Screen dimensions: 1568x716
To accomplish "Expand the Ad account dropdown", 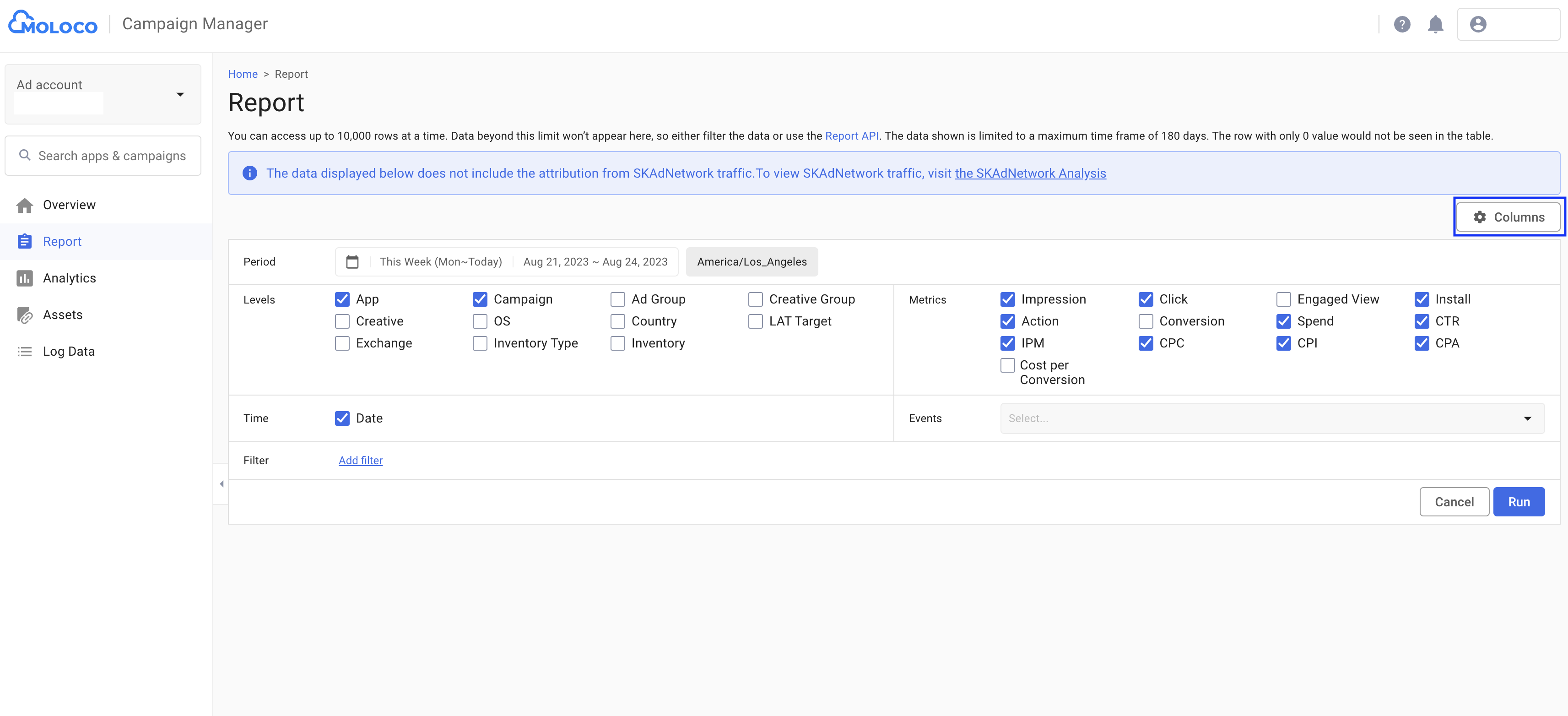I will pyautogui.click(x=180, y=94).
